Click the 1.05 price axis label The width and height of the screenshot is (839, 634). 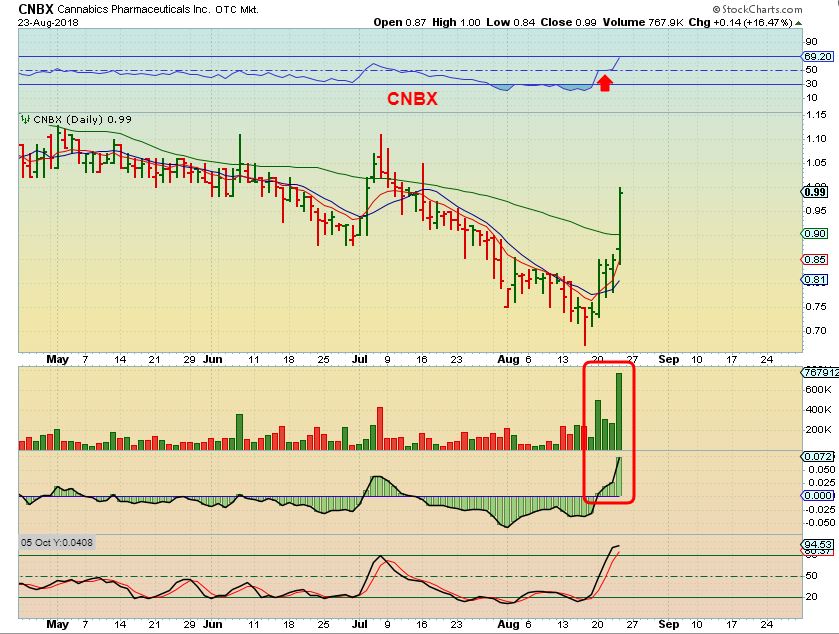pyautogui.click(x=816, y=163)
